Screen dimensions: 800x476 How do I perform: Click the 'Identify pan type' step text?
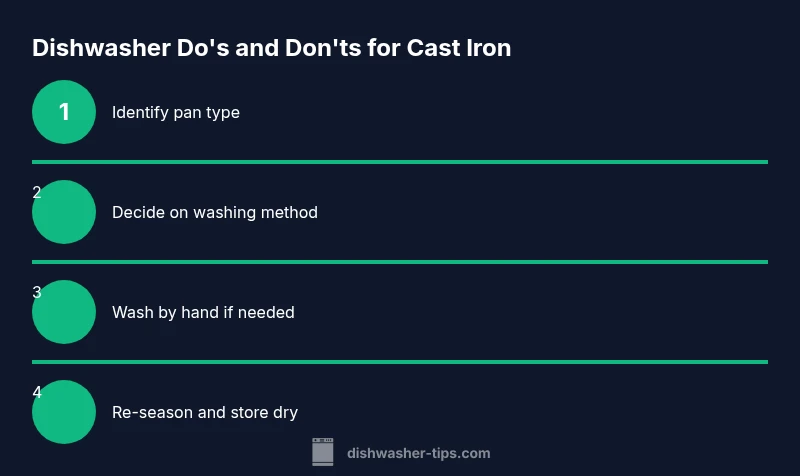(x=176, y=112)
